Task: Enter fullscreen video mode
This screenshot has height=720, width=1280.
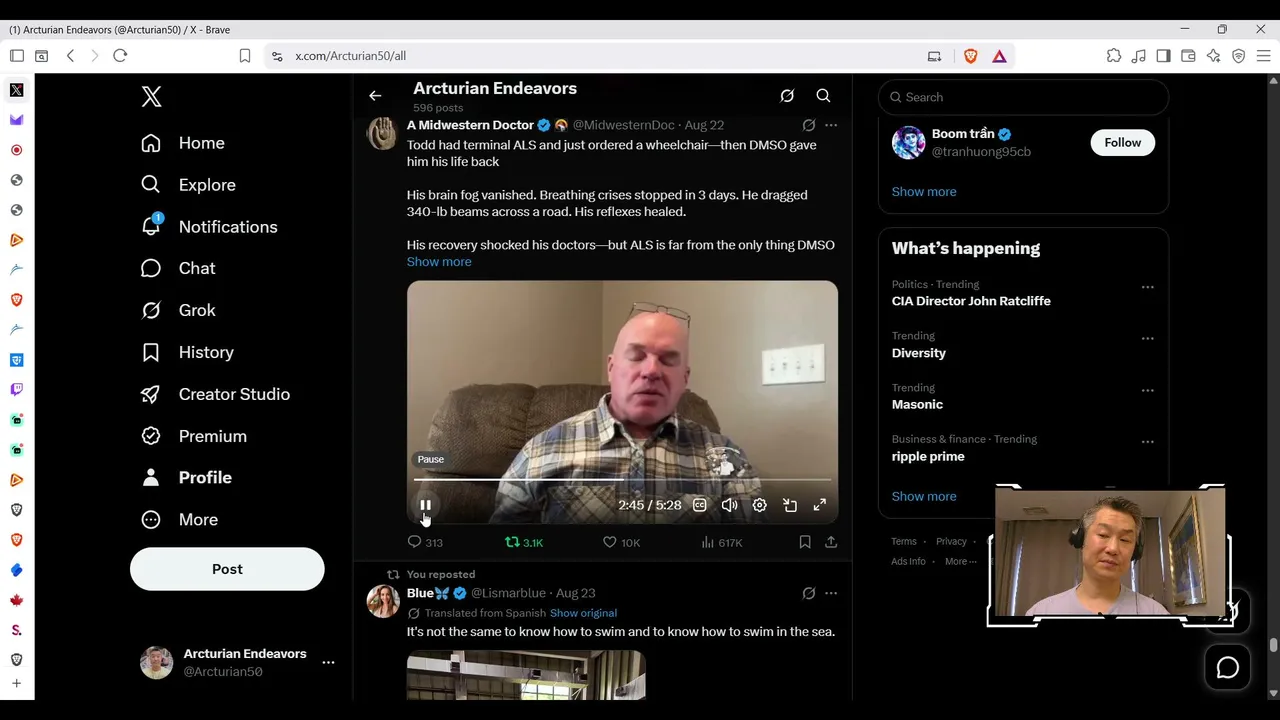Action: coord(820,505)
